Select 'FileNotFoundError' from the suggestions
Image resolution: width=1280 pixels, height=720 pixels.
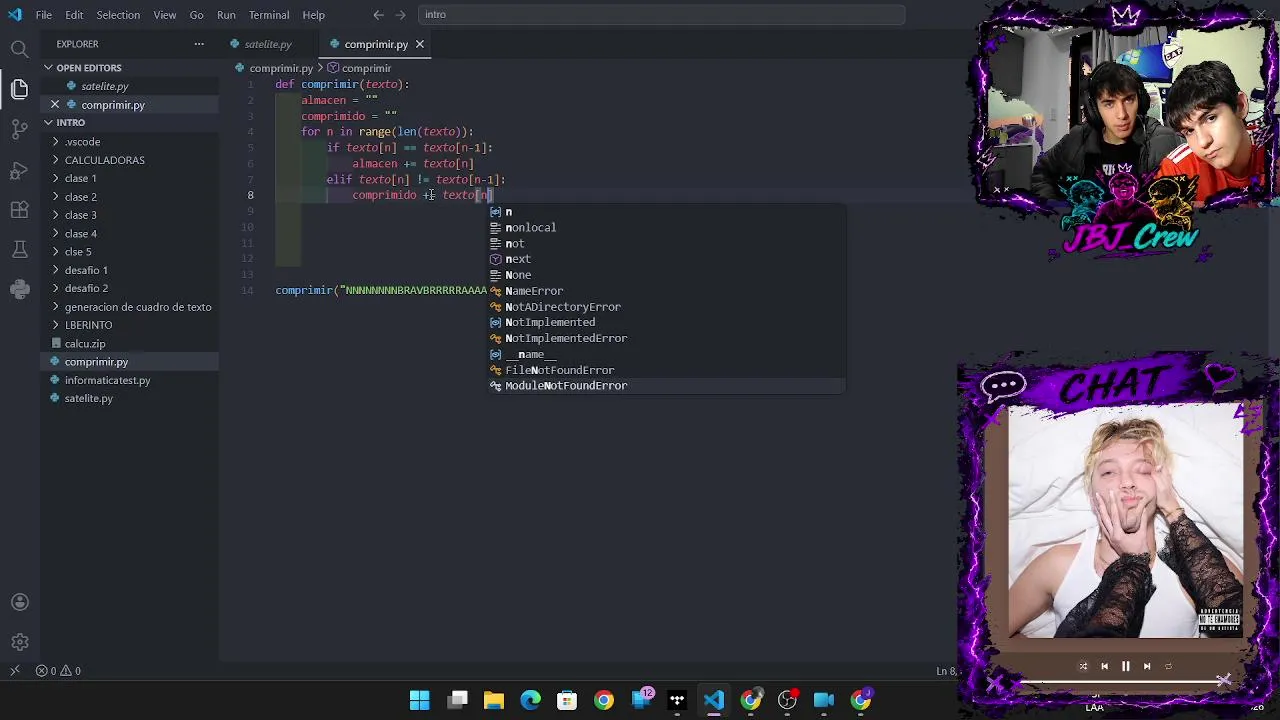click(666, 370)
